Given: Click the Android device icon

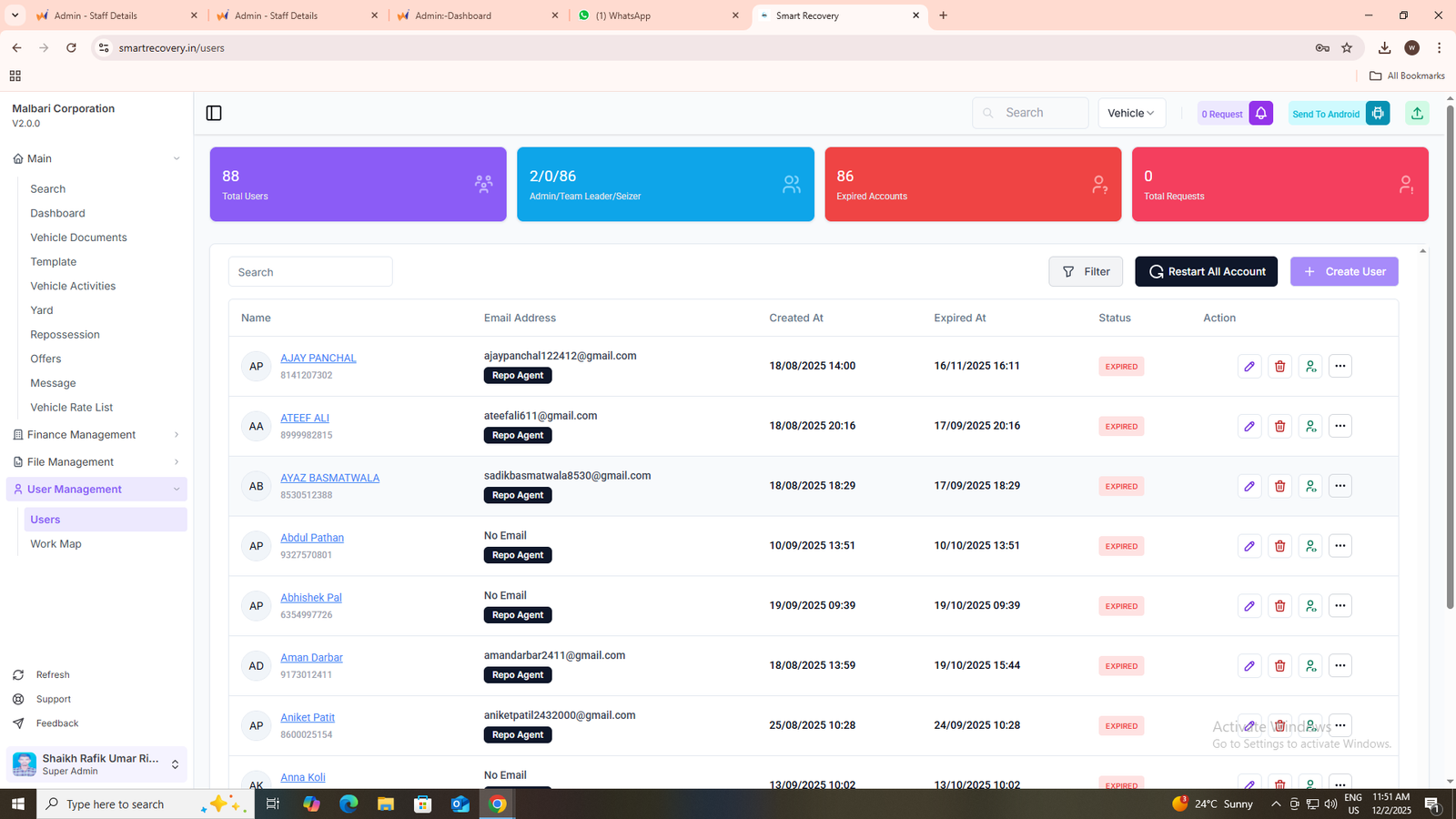Looking at the screenshot, I should 1378,113.
